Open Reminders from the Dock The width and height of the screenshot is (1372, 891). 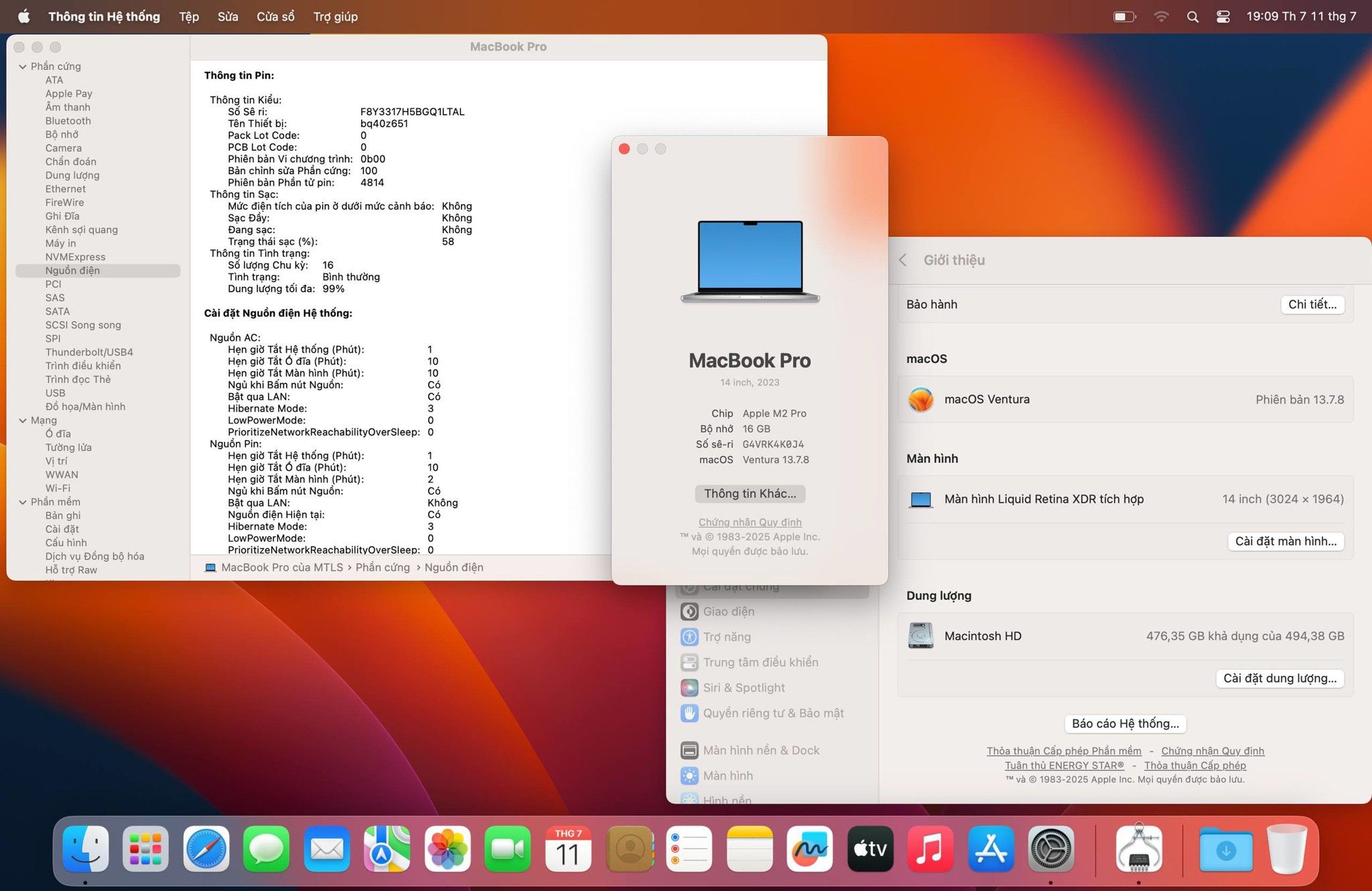689,849
